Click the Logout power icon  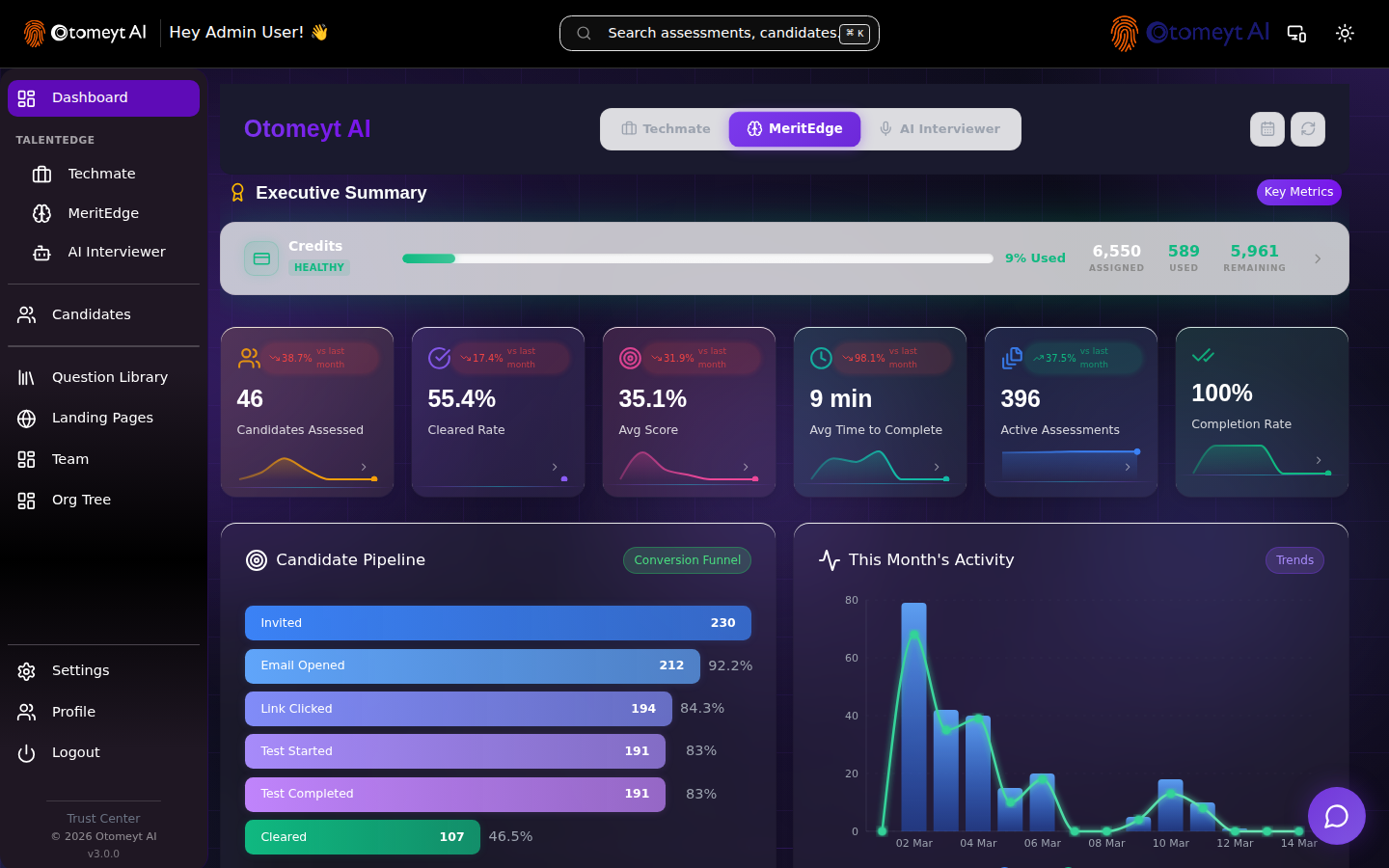click(26, 753)
